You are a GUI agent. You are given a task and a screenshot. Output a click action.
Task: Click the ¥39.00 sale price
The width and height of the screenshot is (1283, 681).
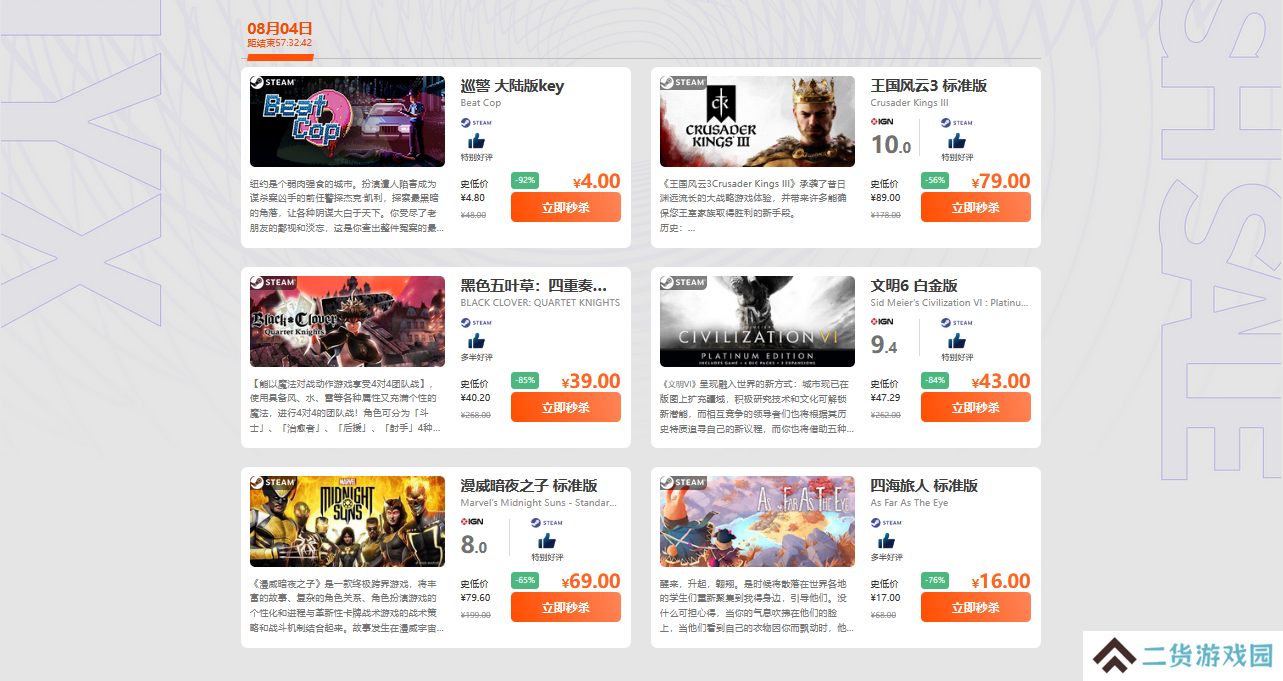pyautogui.click(x=591, y=381)
